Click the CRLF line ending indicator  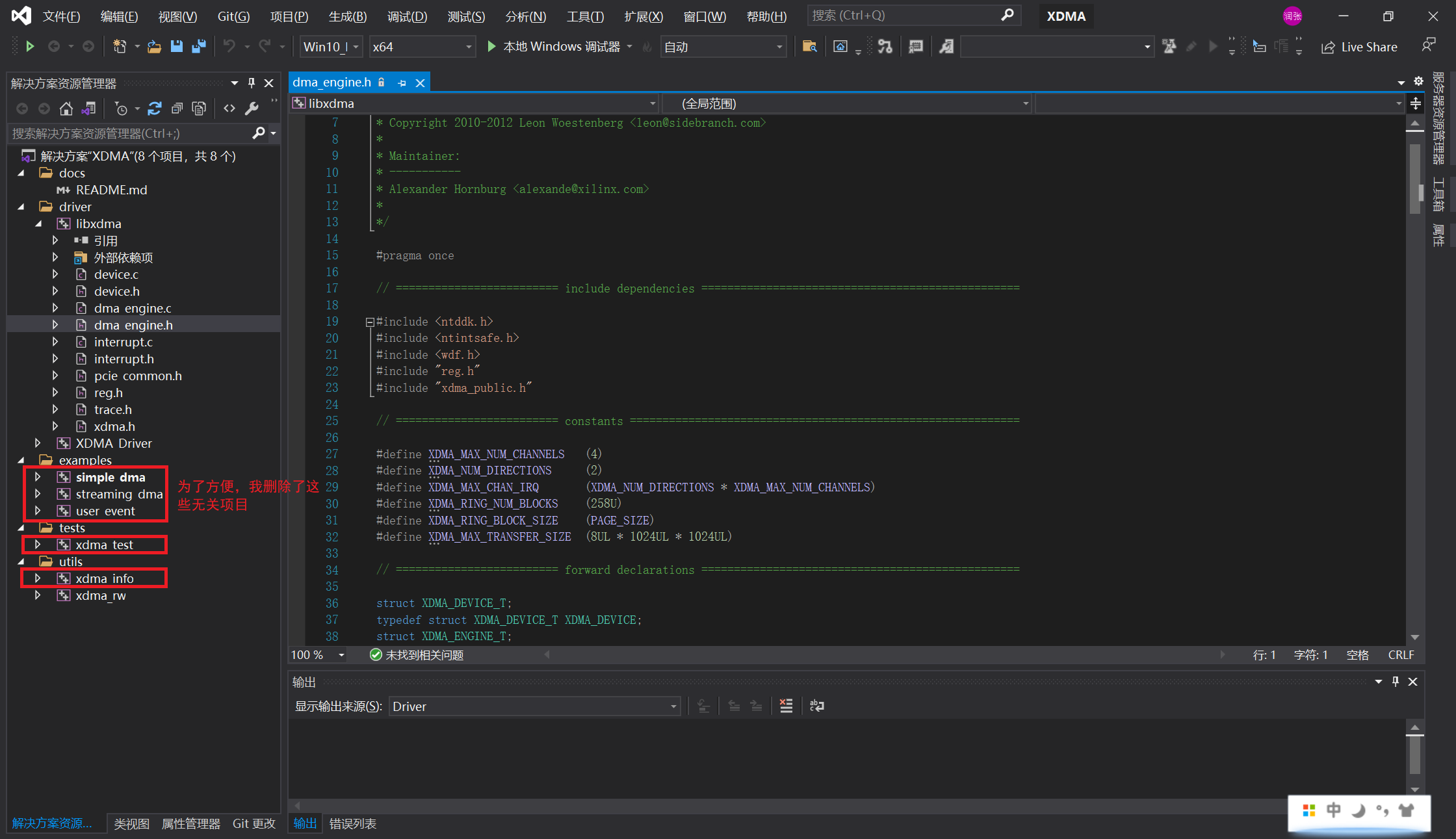pyautogui.click(x=1401, y=654)
